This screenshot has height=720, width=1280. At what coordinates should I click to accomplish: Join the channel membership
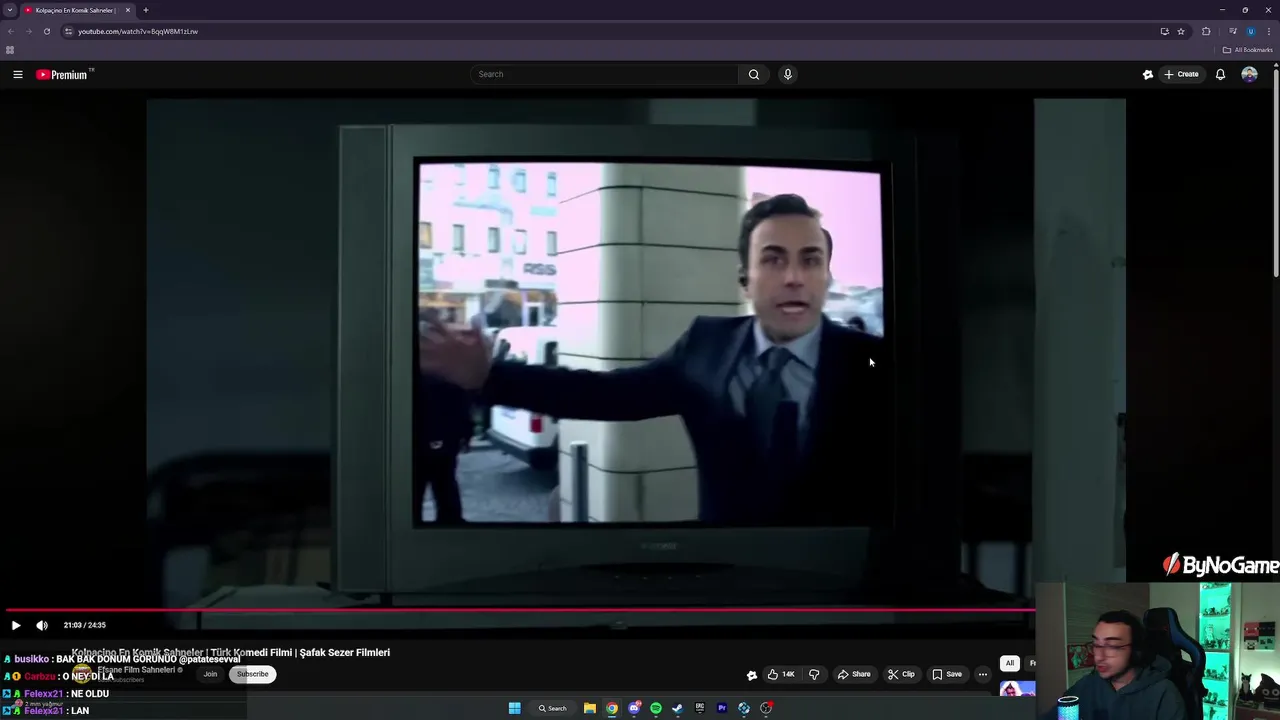click(210, 674)
